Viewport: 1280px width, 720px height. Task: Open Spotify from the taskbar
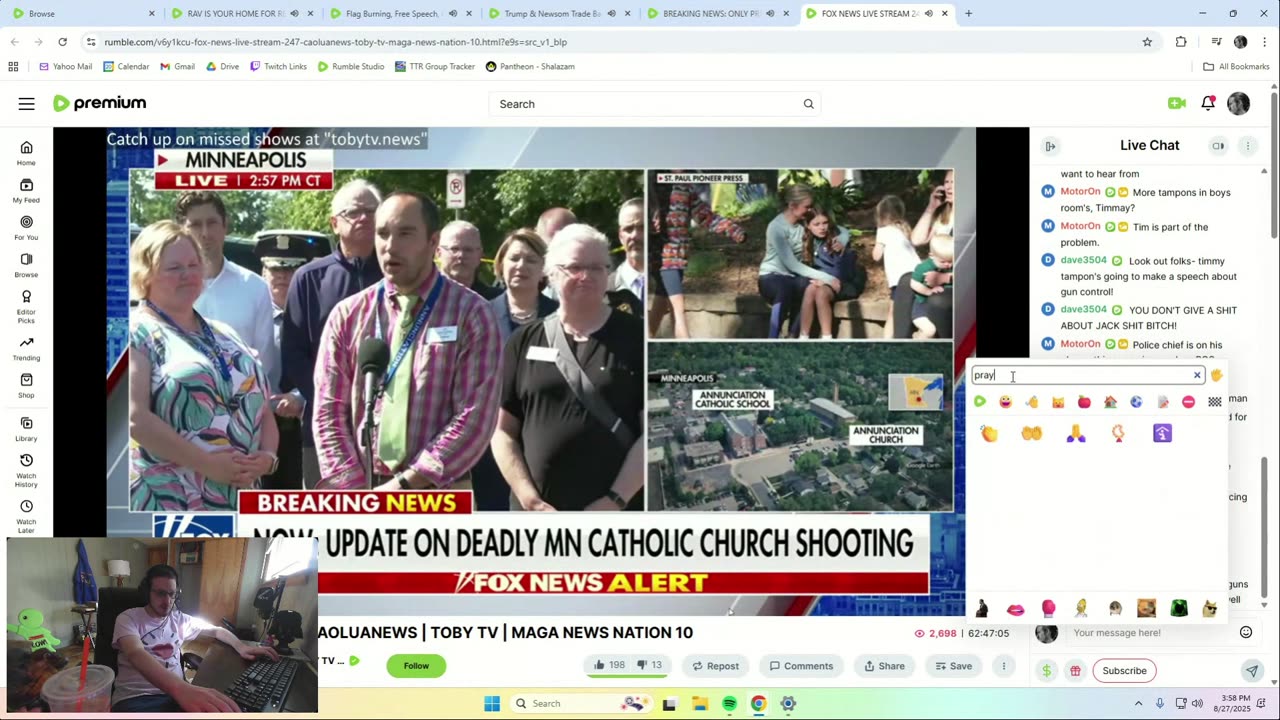coord(729,704)
